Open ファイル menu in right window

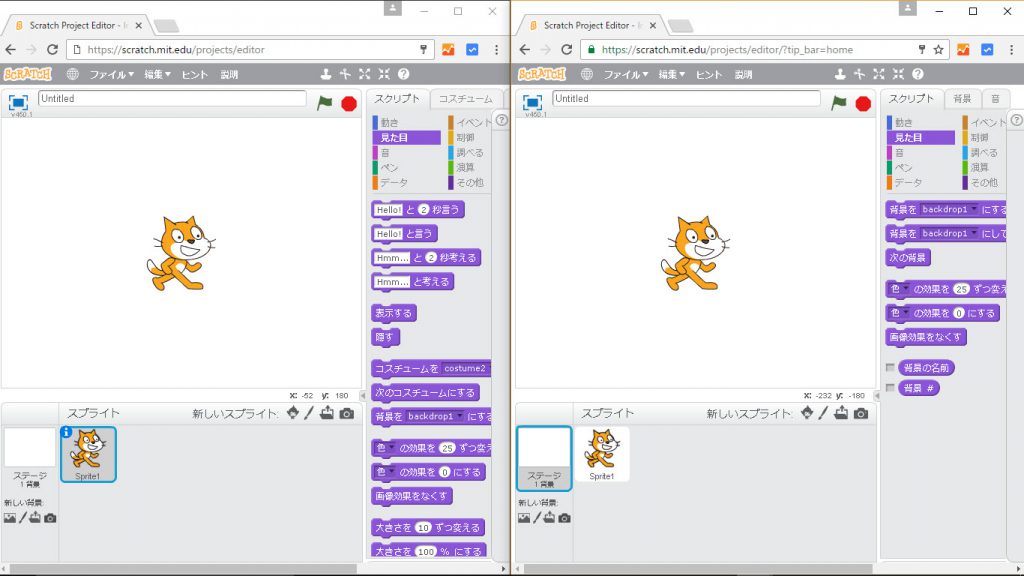pyautogui.click(x=625, y=74)
